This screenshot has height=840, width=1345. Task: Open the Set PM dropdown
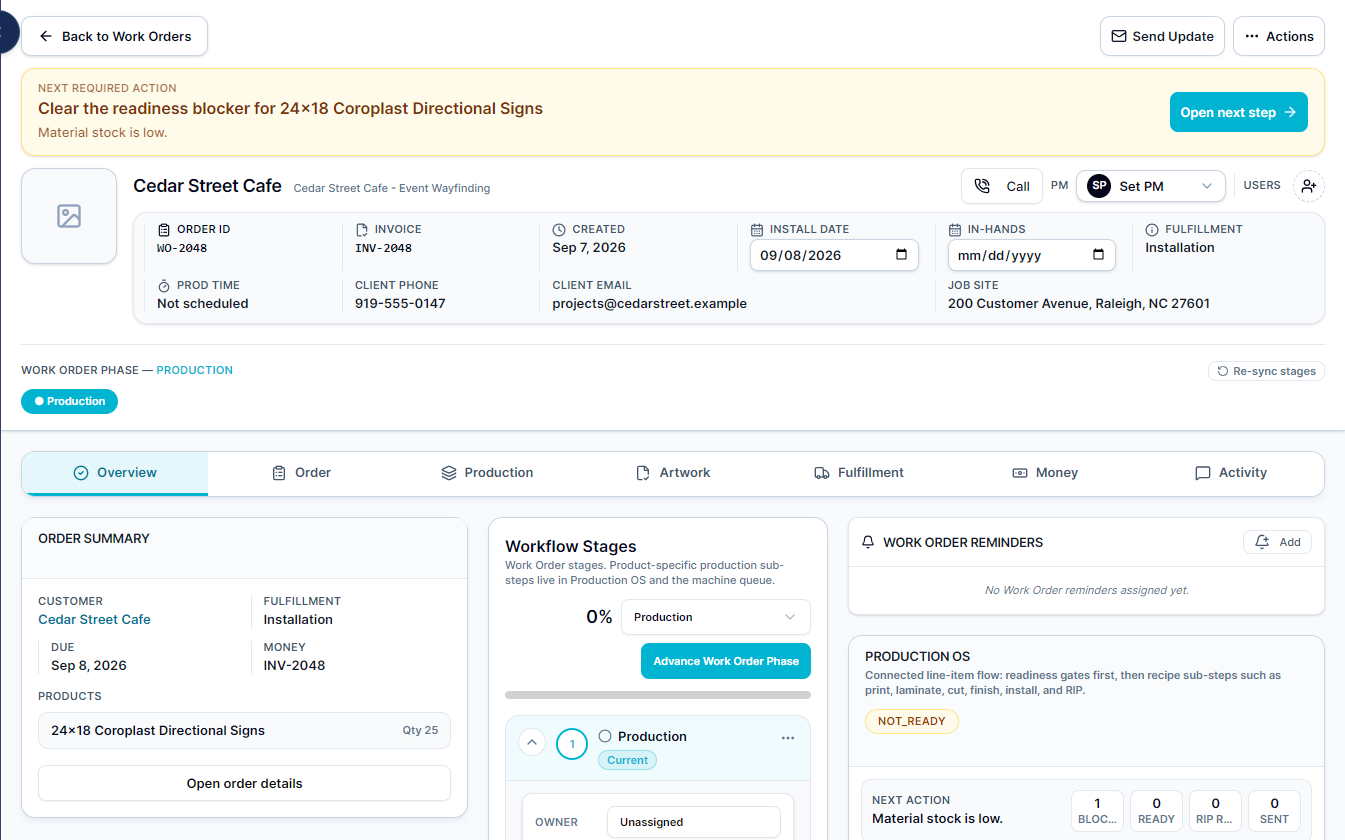[x=1151, y=186]
